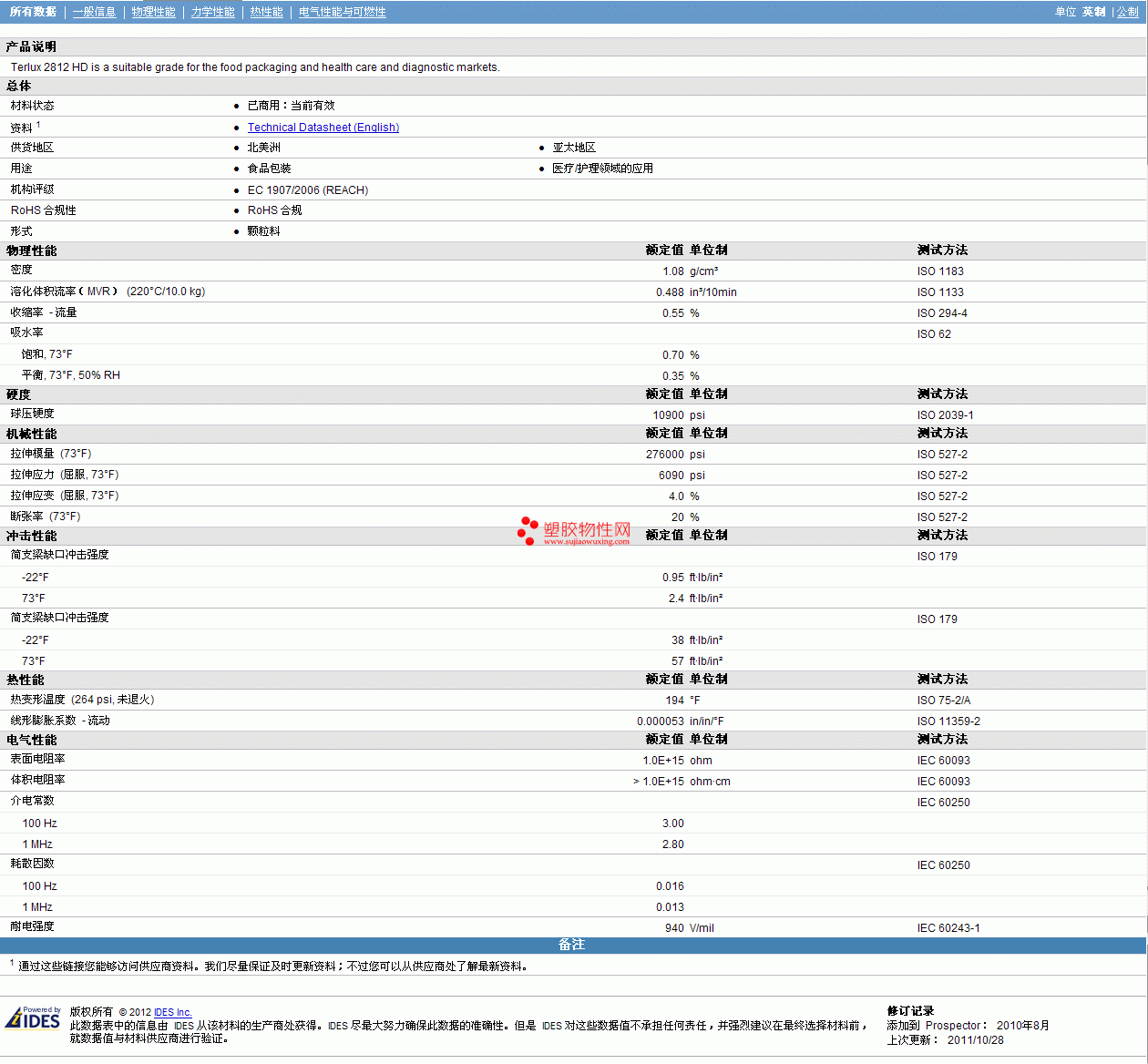Click the value 194 °F

682,701
